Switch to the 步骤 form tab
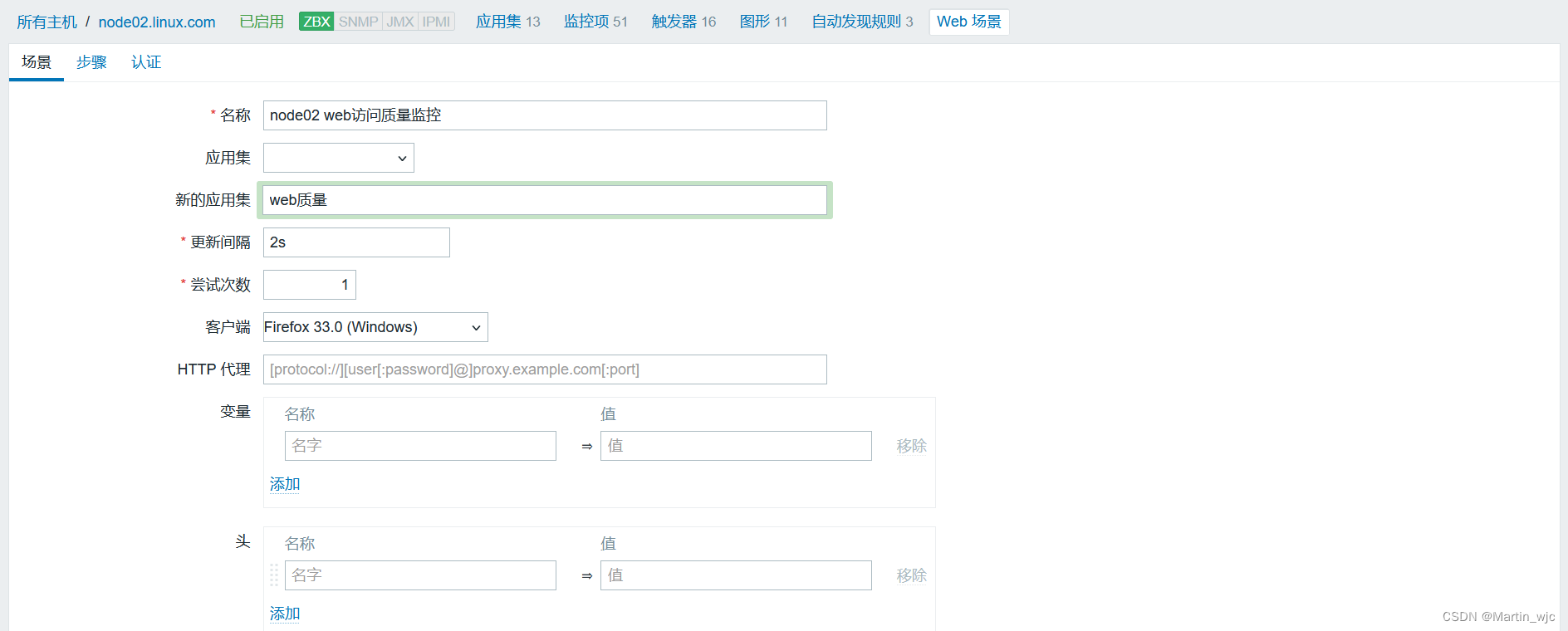The width and height of the screenshot is (1568, 631). [91, 62]
